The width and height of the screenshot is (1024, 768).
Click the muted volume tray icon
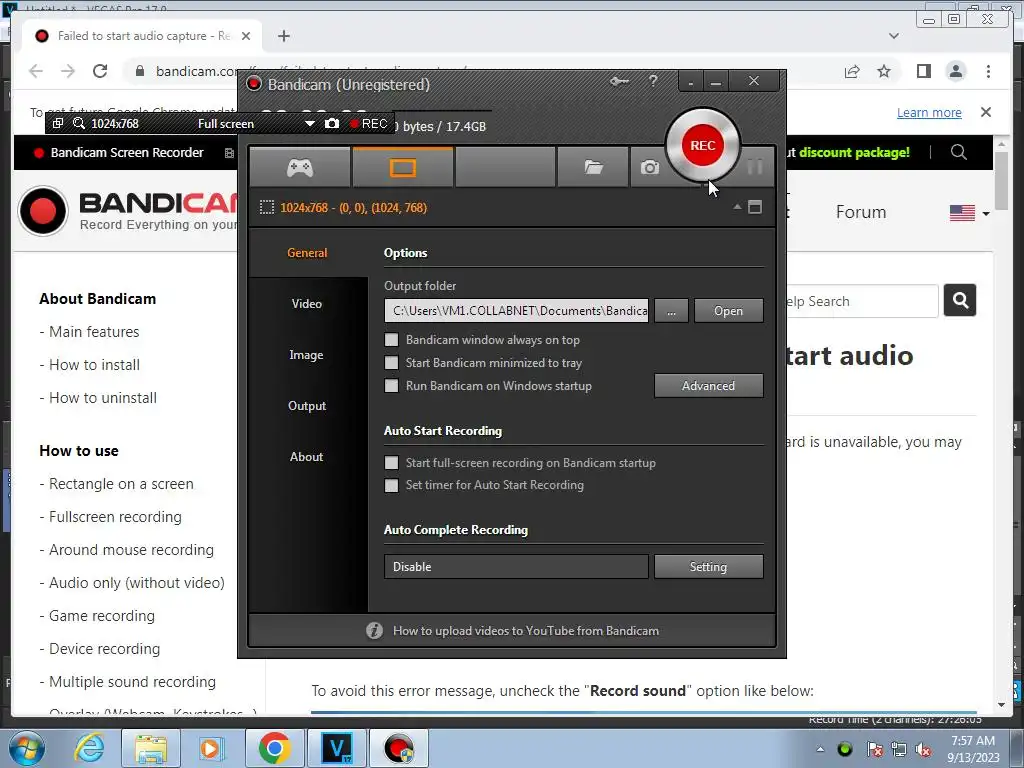[x=923, y=749]
